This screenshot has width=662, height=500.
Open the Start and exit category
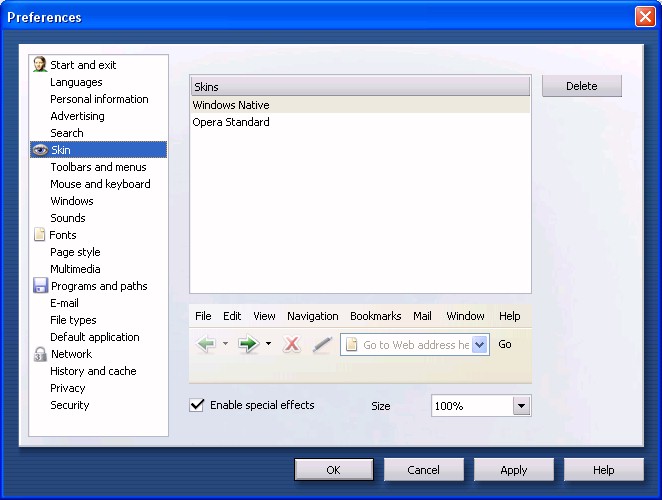click(x=83, y=65)
